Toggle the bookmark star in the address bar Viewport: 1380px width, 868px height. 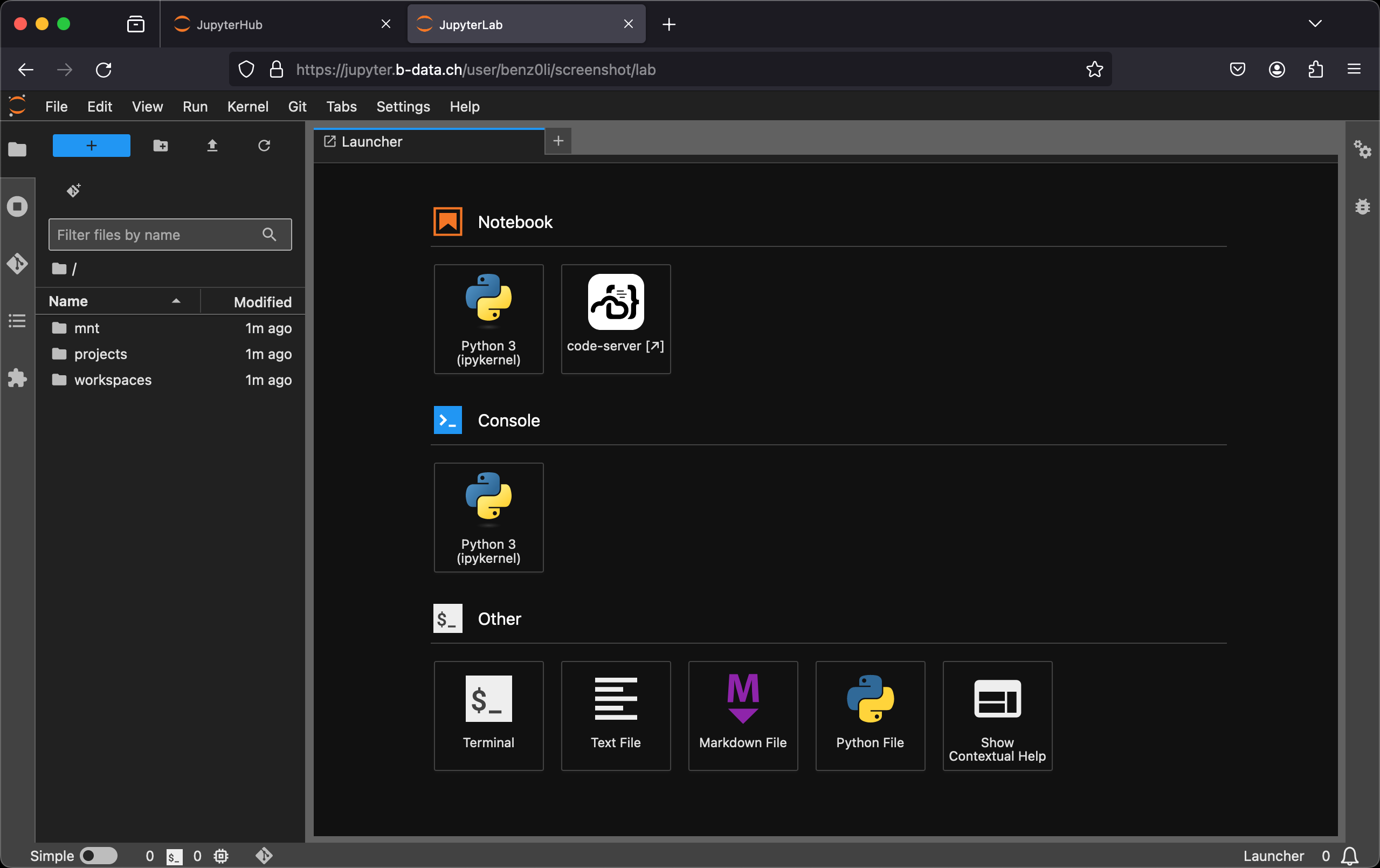click(x=1094, y=70)
